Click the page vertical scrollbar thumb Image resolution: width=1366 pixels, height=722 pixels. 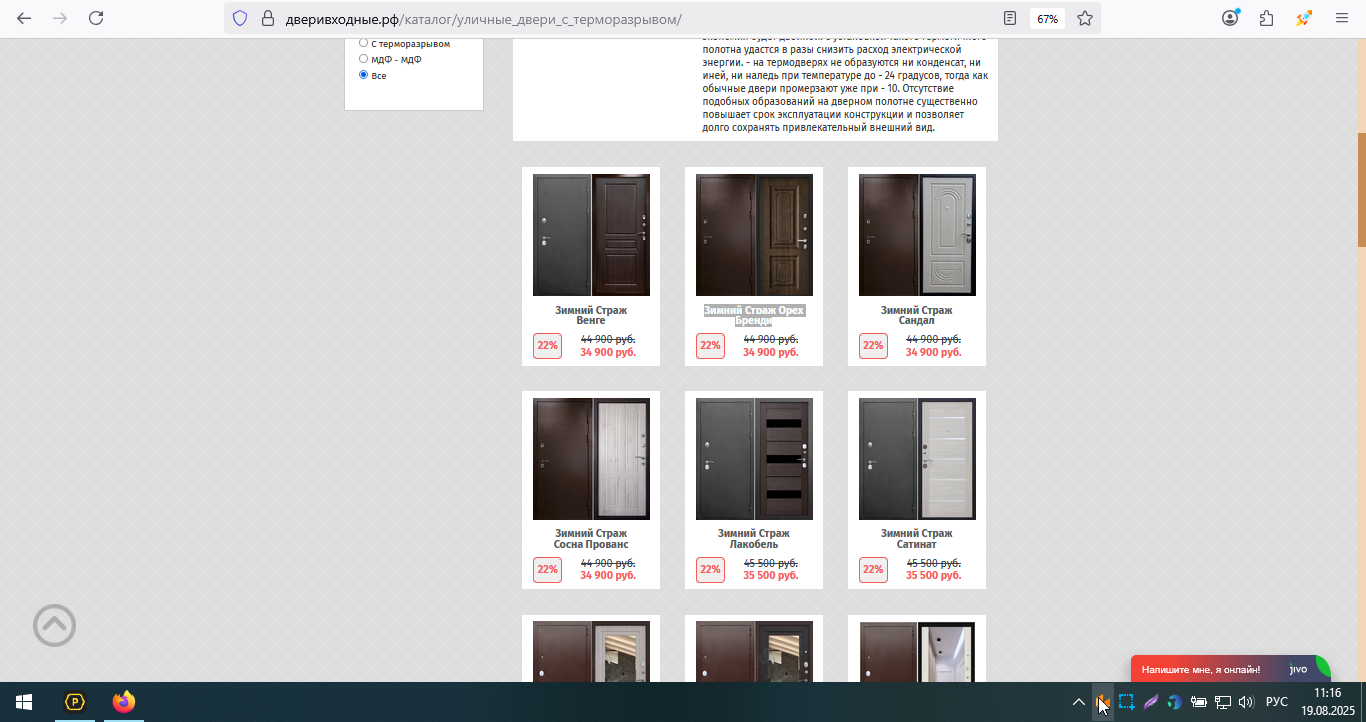(x=1361, y=190)
